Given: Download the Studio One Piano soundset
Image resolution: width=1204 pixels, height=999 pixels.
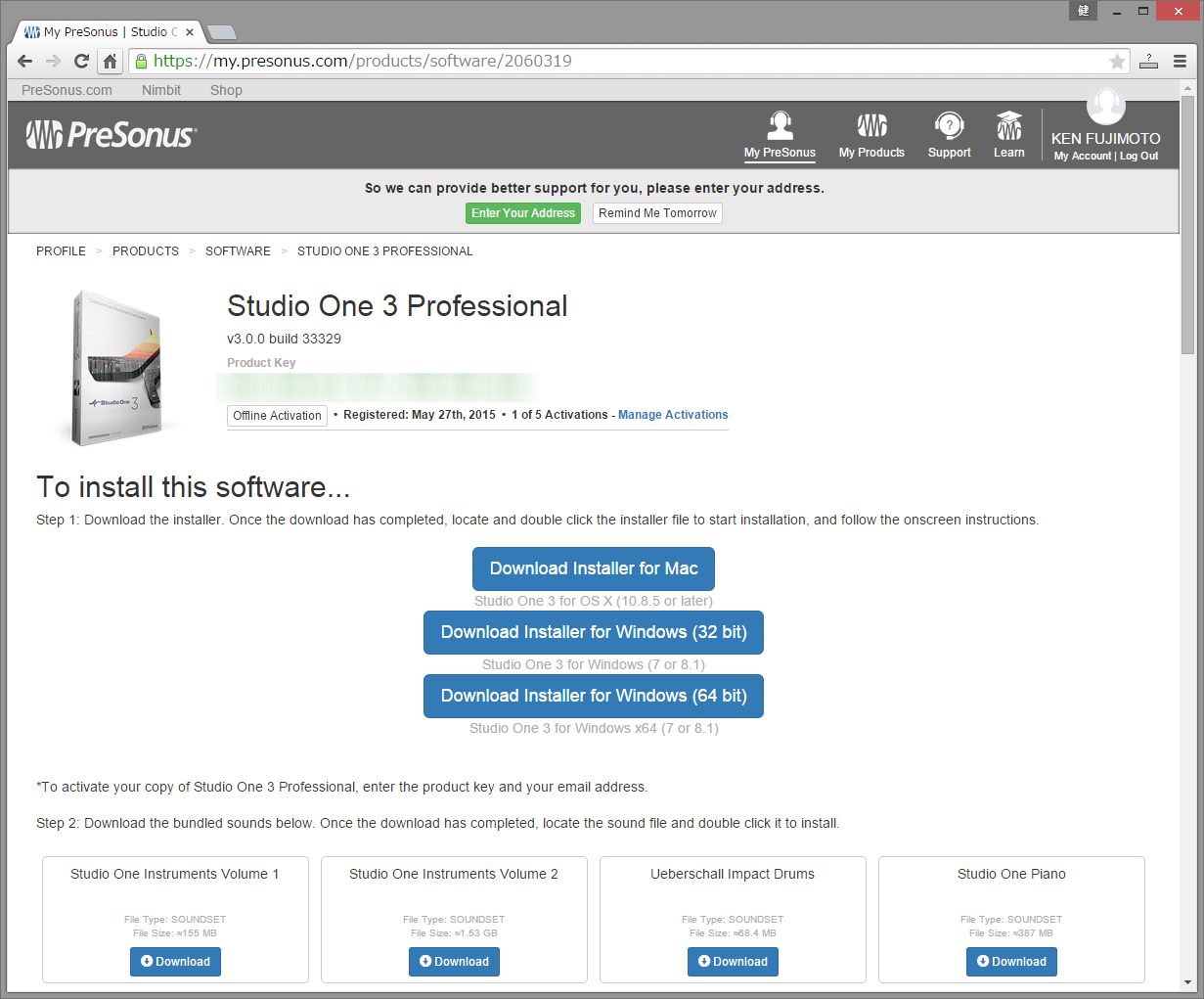Looking at the screenshot, I should pos(1011,962).
